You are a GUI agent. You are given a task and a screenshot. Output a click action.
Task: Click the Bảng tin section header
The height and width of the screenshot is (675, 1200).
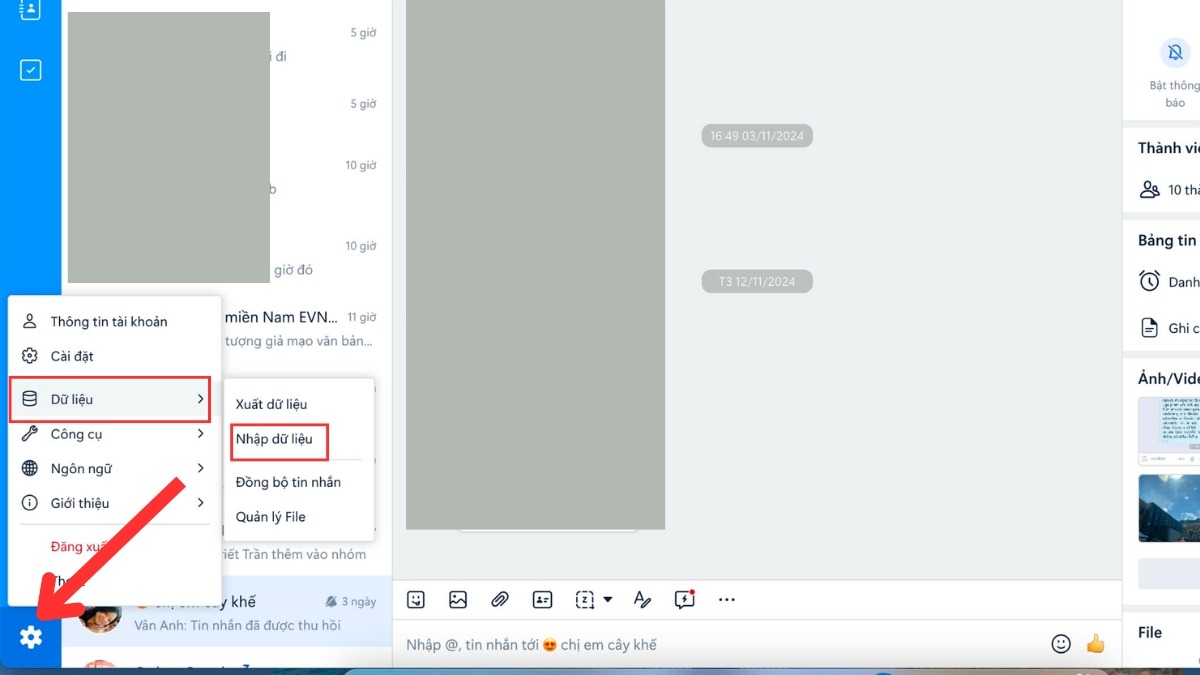point(1167,240)
